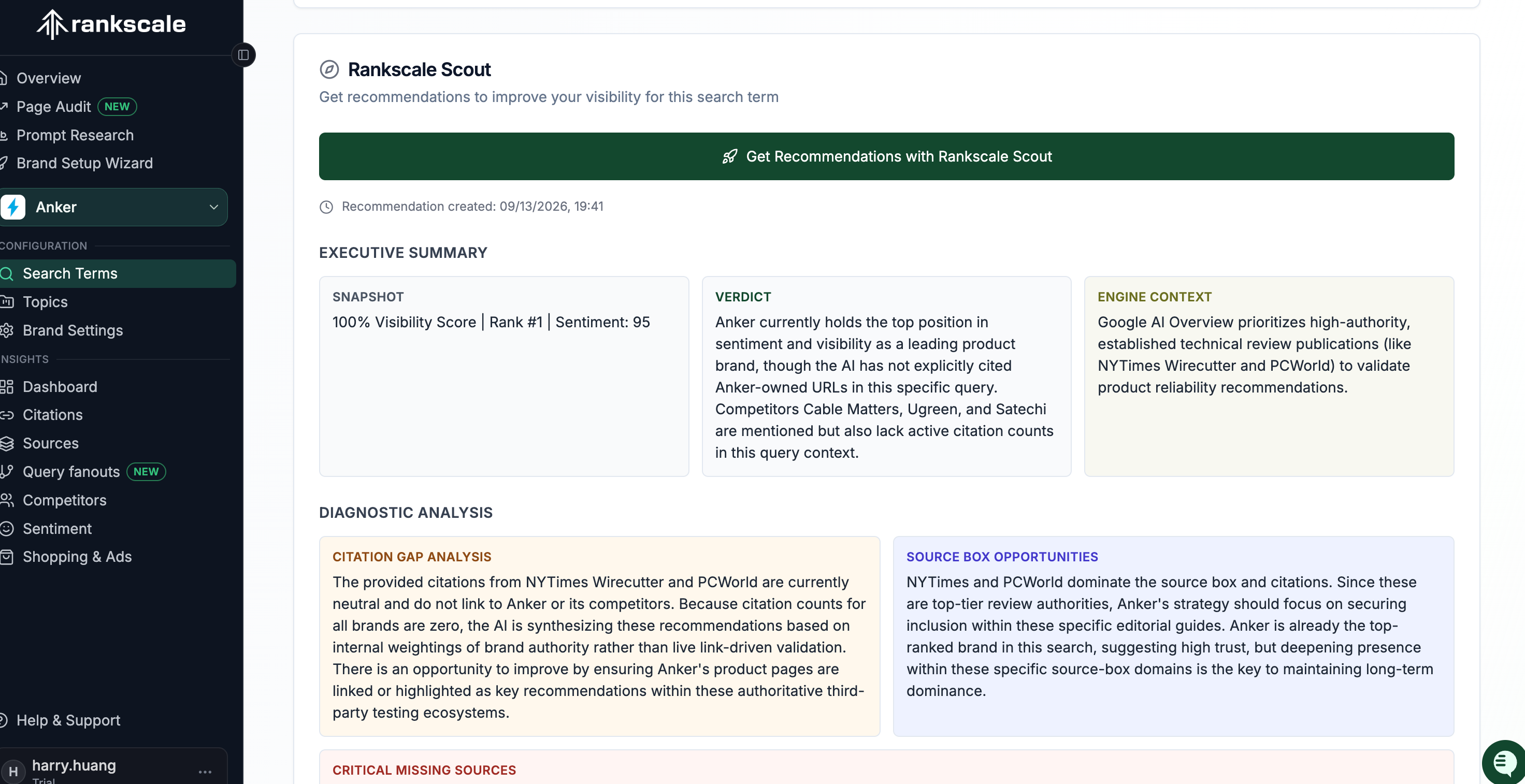1525x784 pixels.
Task: Click the Brand Settings gear icon
Action: pyautogui.click(x=7, y=330)
